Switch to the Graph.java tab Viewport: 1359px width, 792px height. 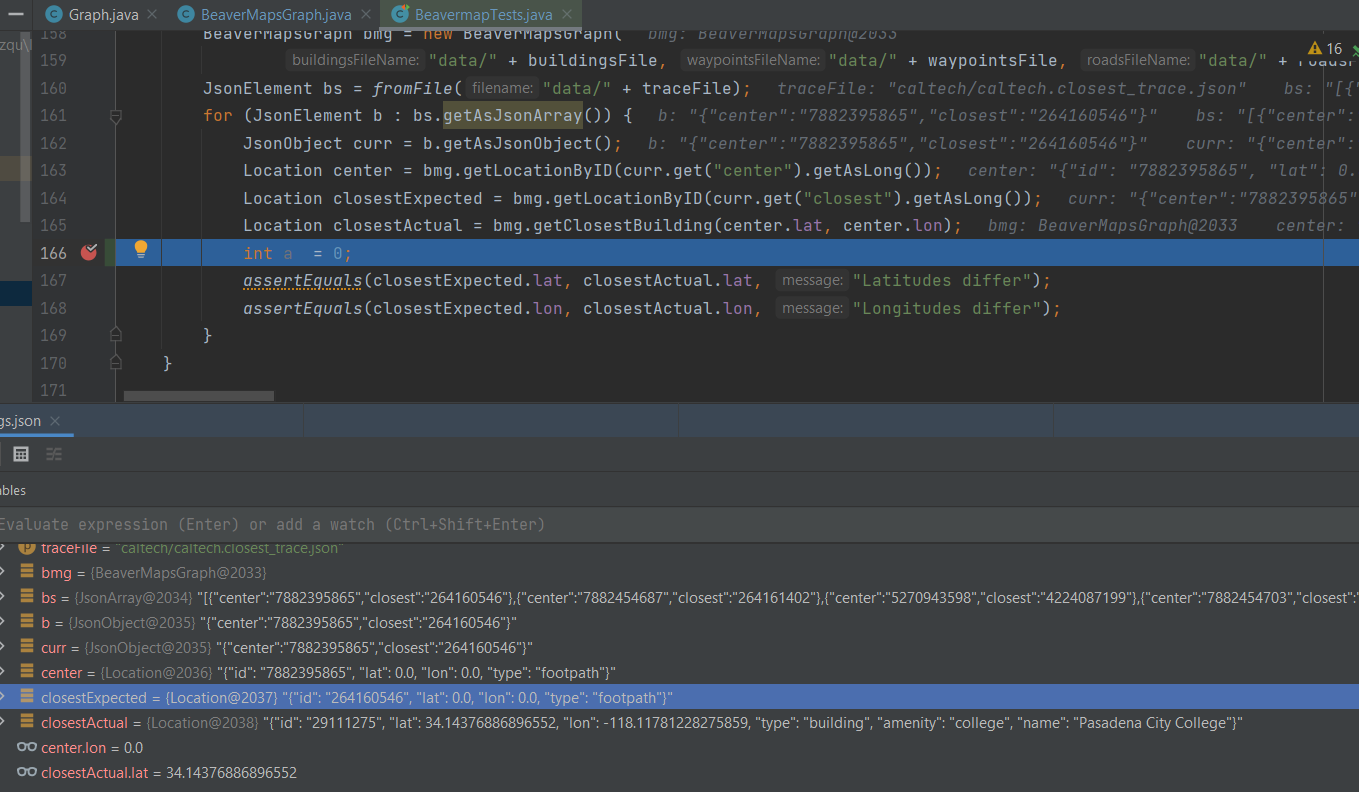[103, 15]
